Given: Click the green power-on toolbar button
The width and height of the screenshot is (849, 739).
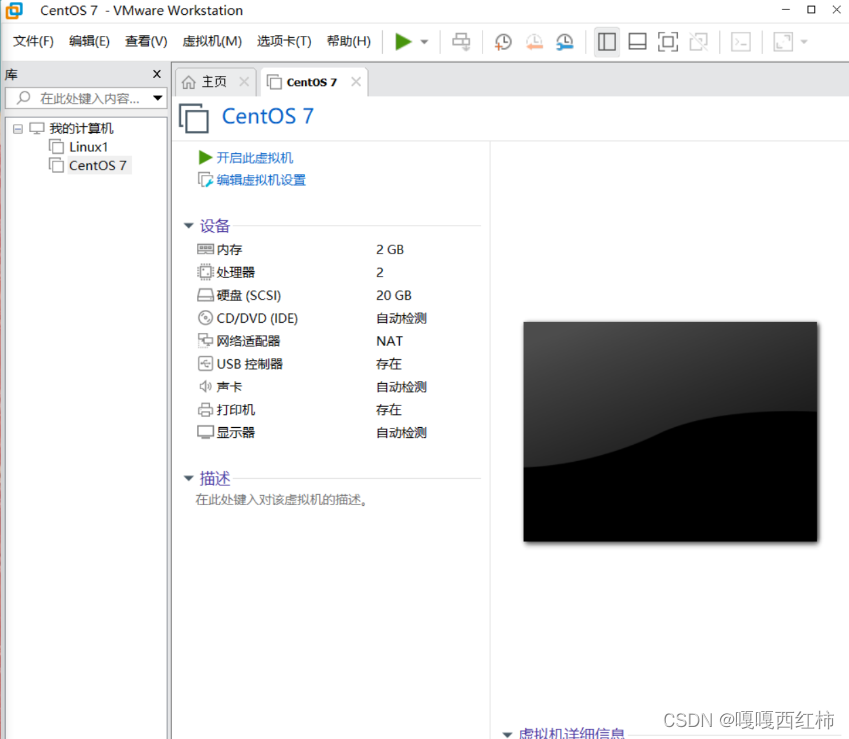Looking at the screenshot, I should pyautogui.click(x=403, y=42).
